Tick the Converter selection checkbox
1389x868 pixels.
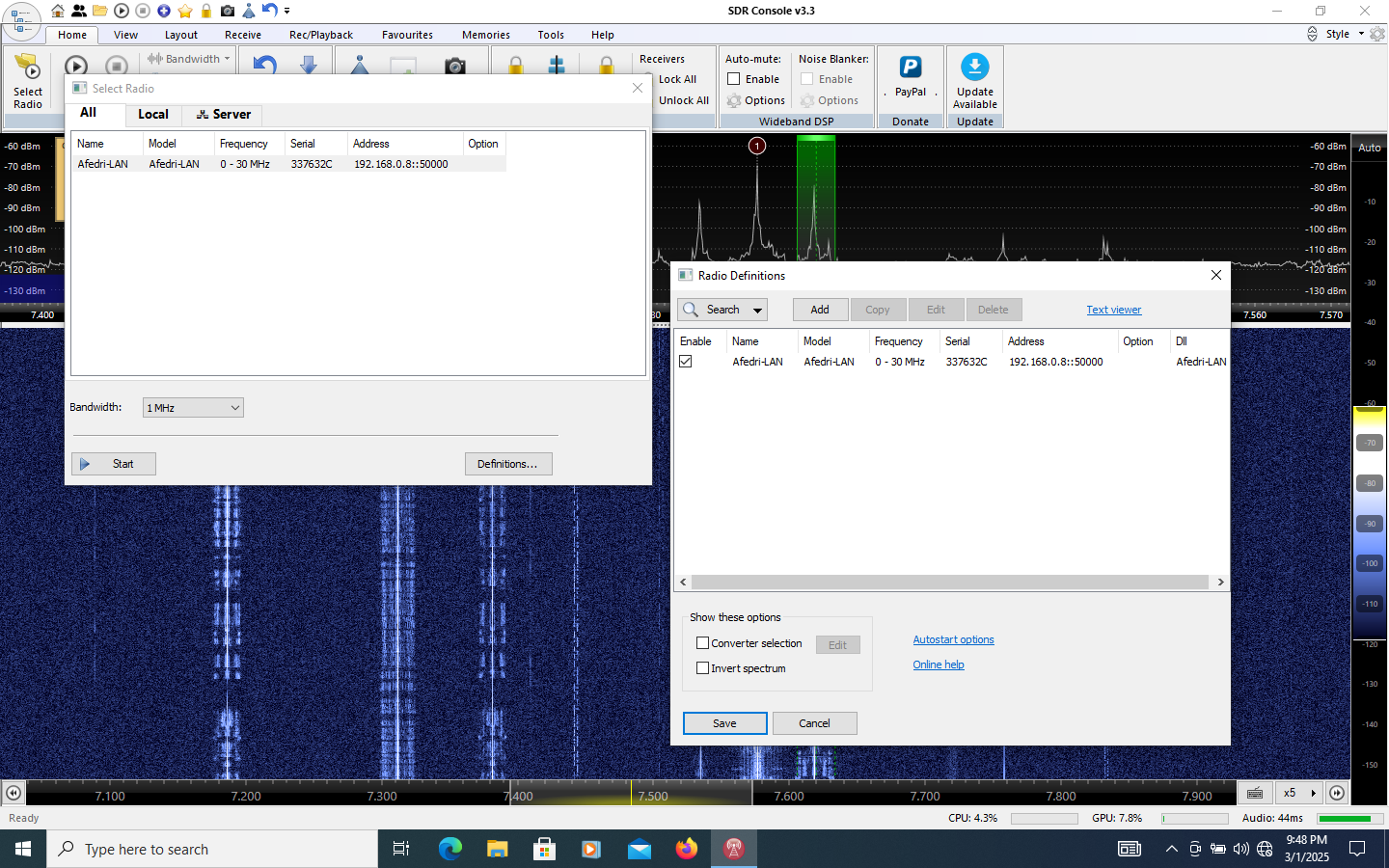click(x=702, y=643)
